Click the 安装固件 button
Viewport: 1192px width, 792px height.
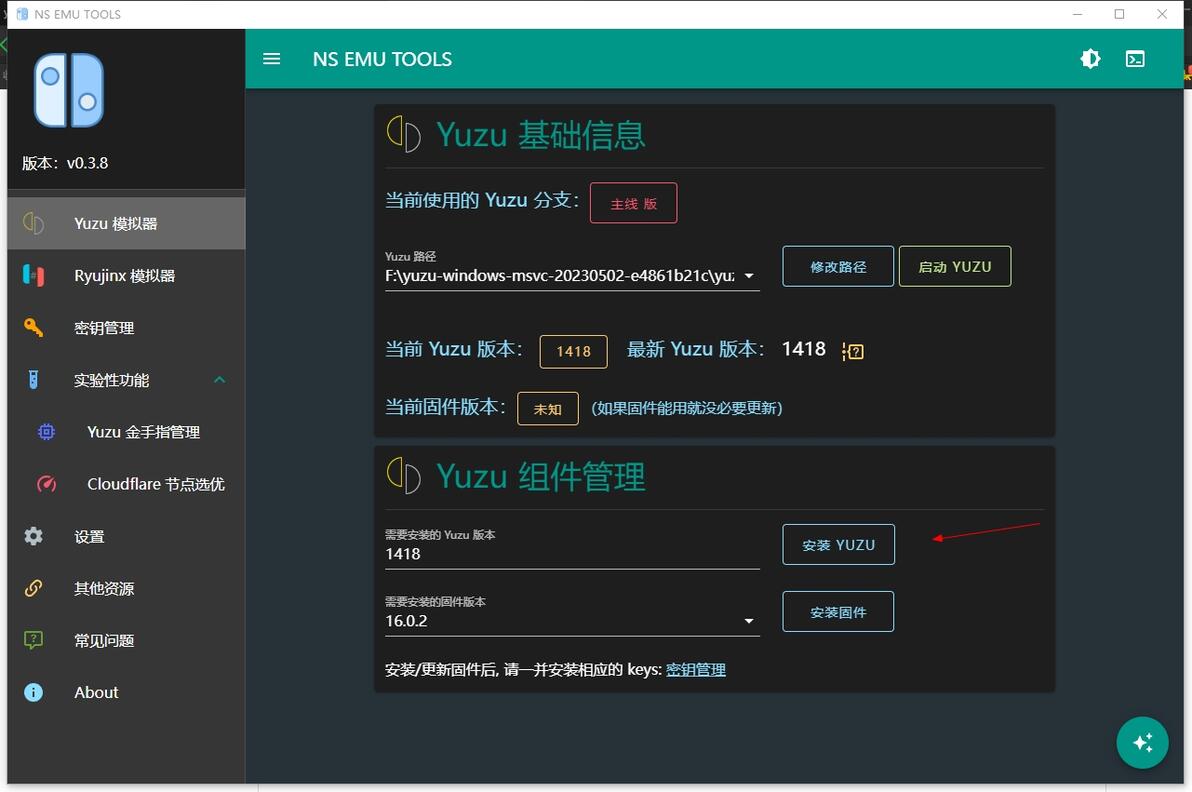coord(838,612)
